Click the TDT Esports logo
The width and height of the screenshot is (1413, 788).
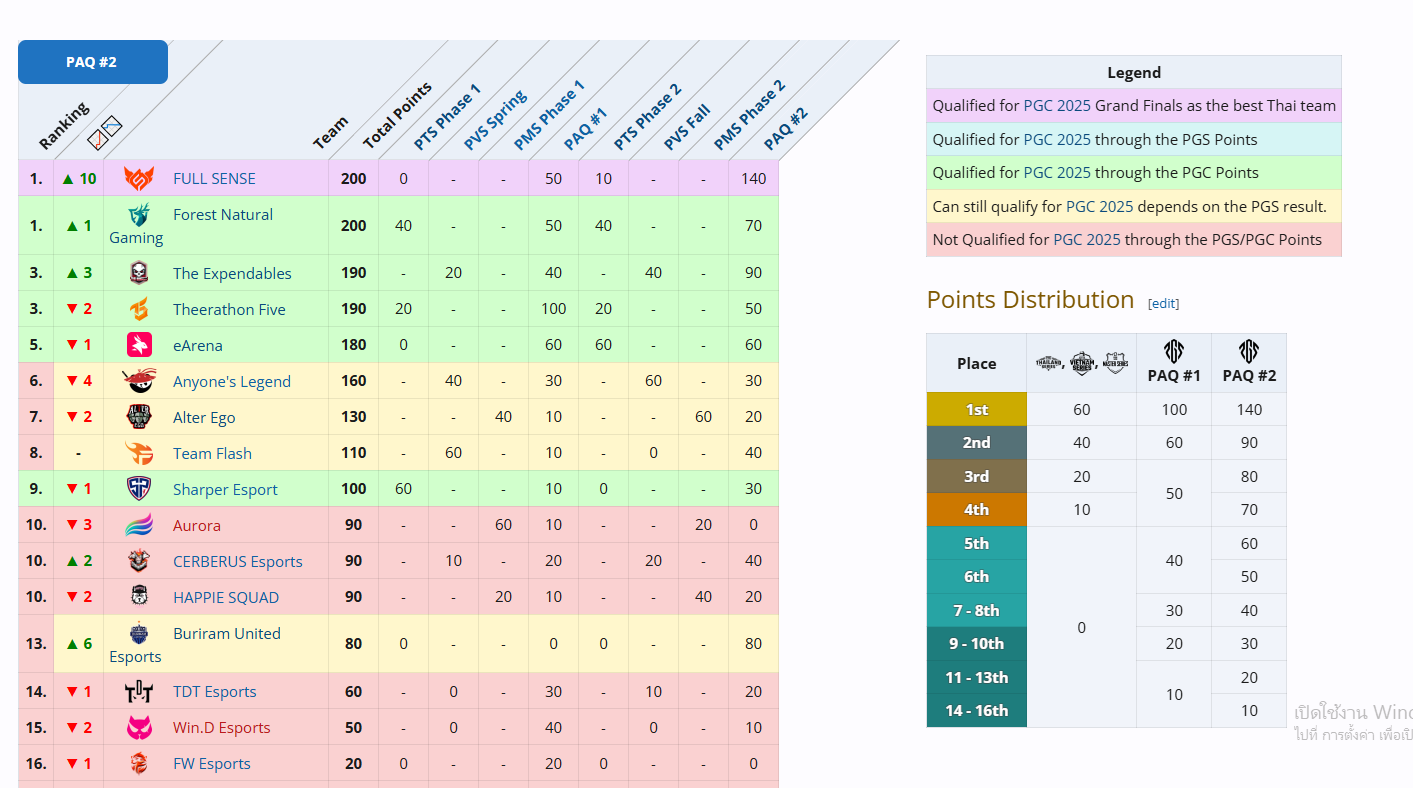click(139, 691)
